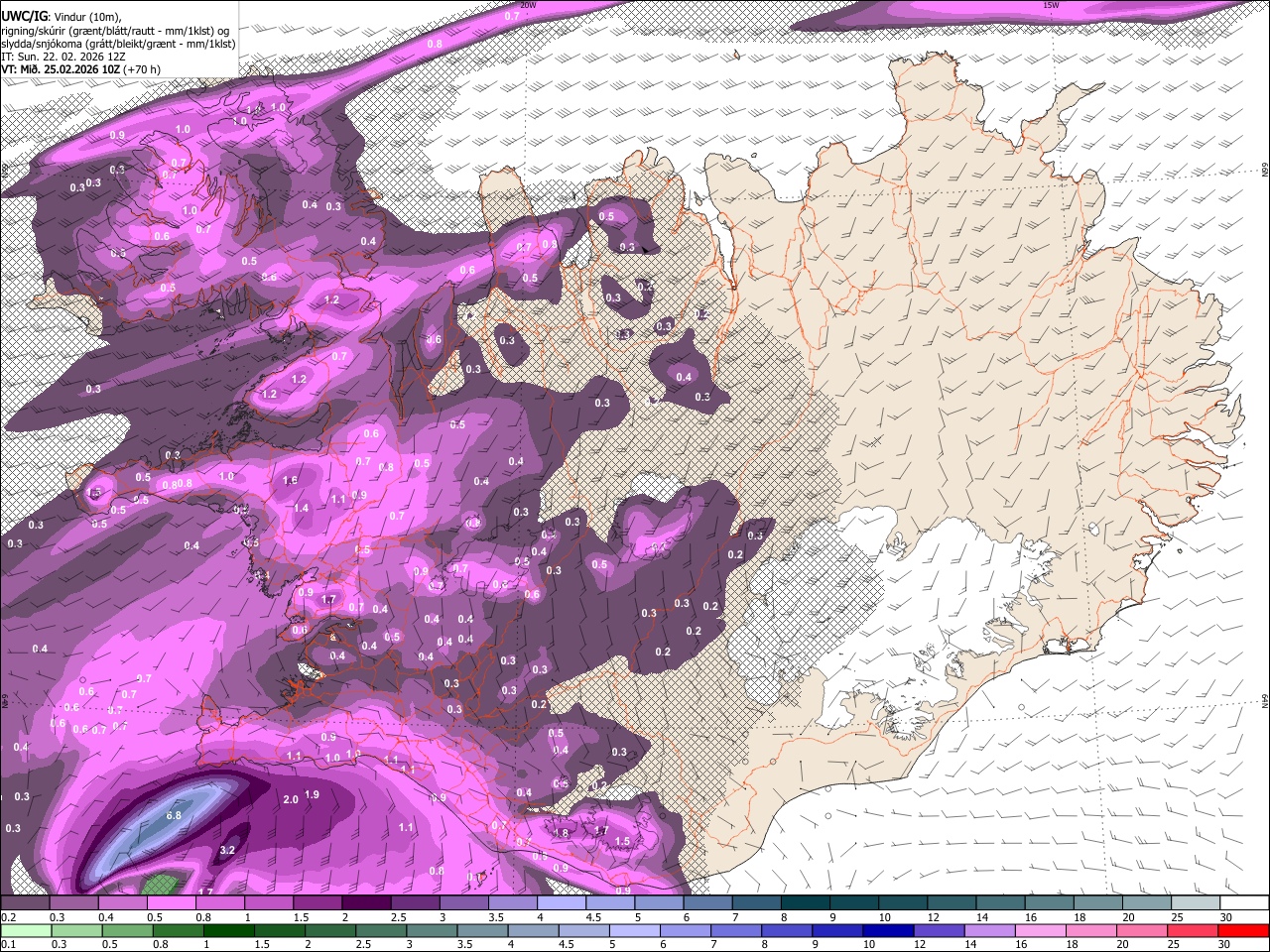Click the dark navy swatch in rain scale

(888, 930)
